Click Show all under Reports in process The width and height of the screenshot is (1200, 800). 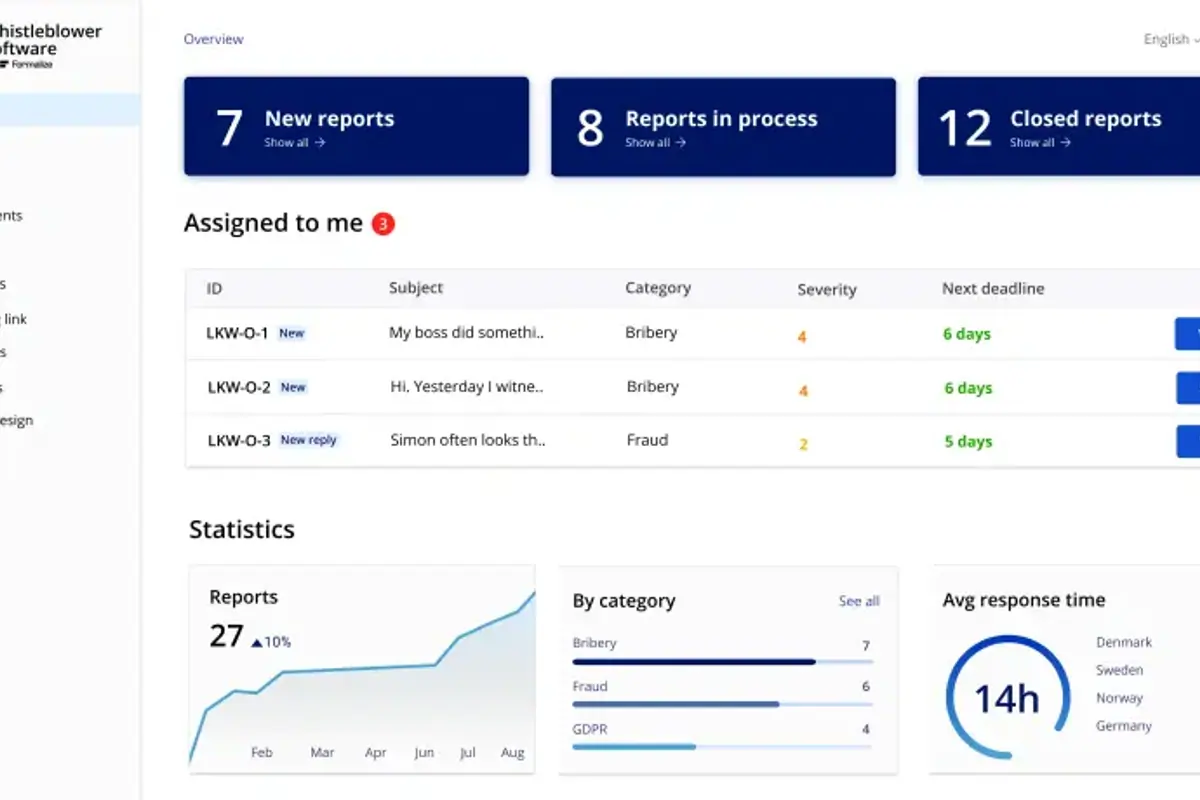(x=655, y=143)
